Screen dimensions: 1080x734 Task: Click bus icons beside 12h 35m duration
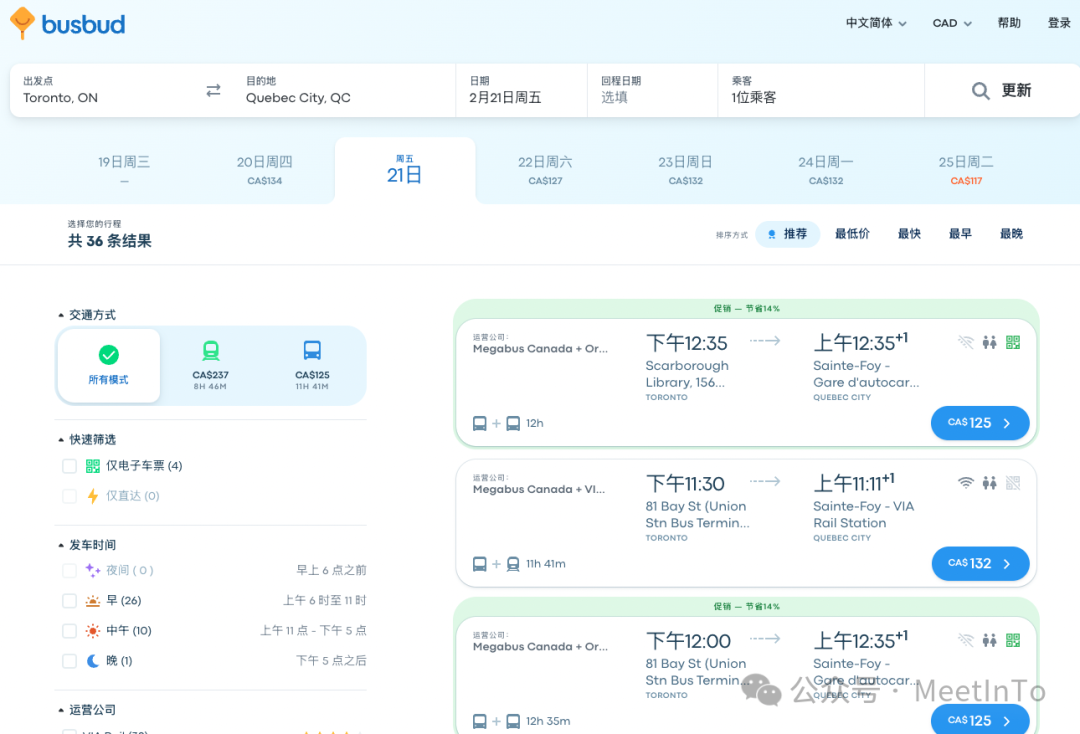497,721
